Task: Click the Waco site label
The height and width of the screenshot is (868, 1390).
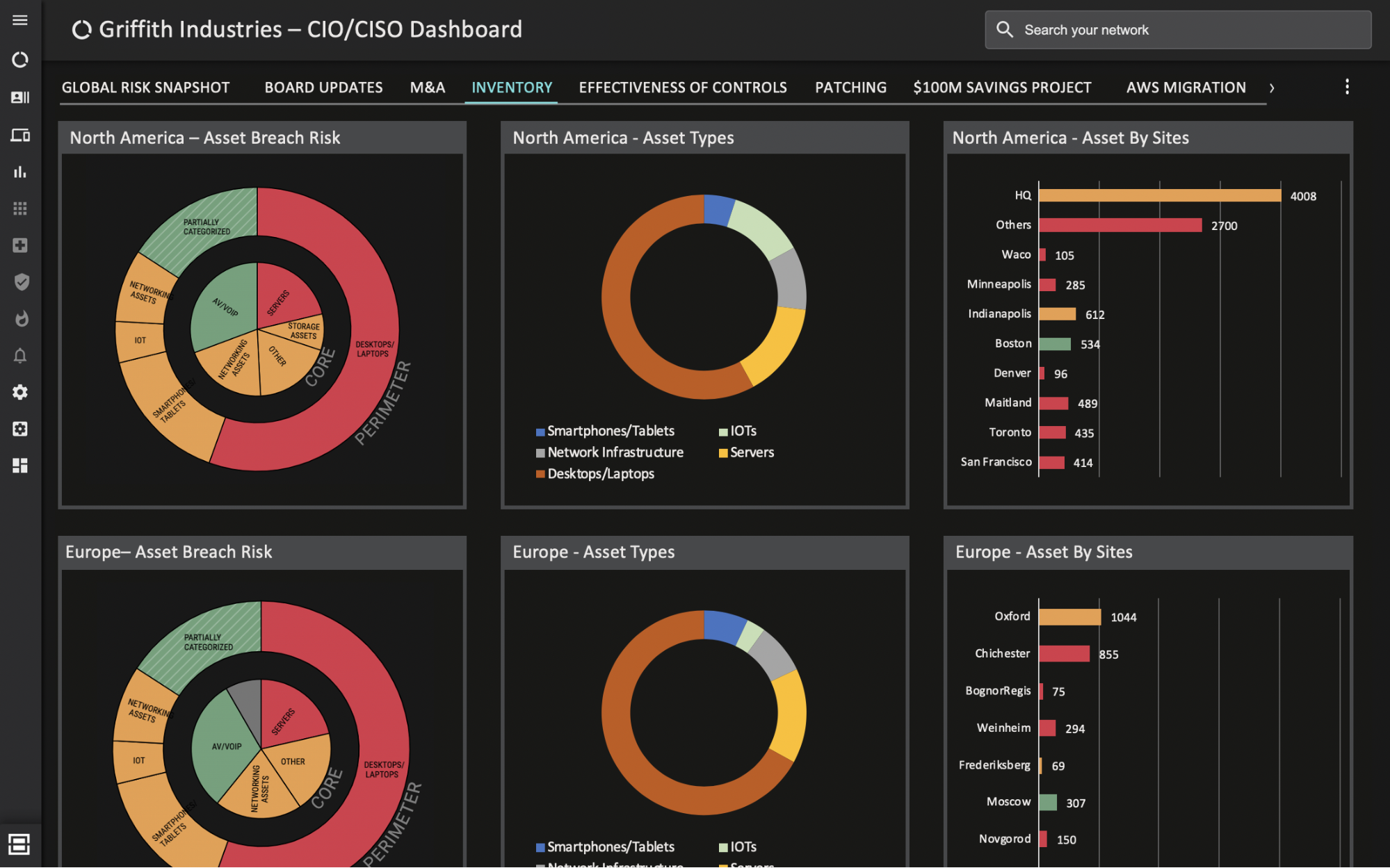Action: click(1016, 254)
